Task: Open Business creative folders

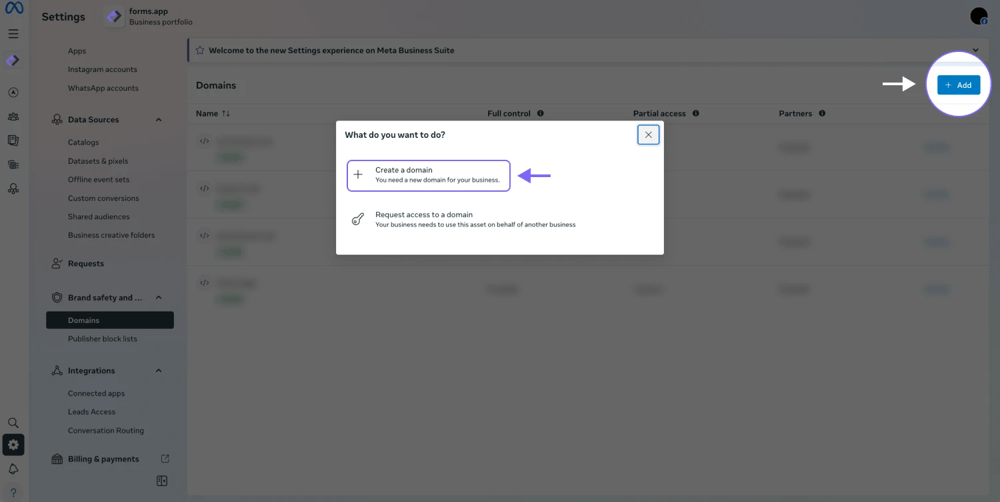Action: 111,235
